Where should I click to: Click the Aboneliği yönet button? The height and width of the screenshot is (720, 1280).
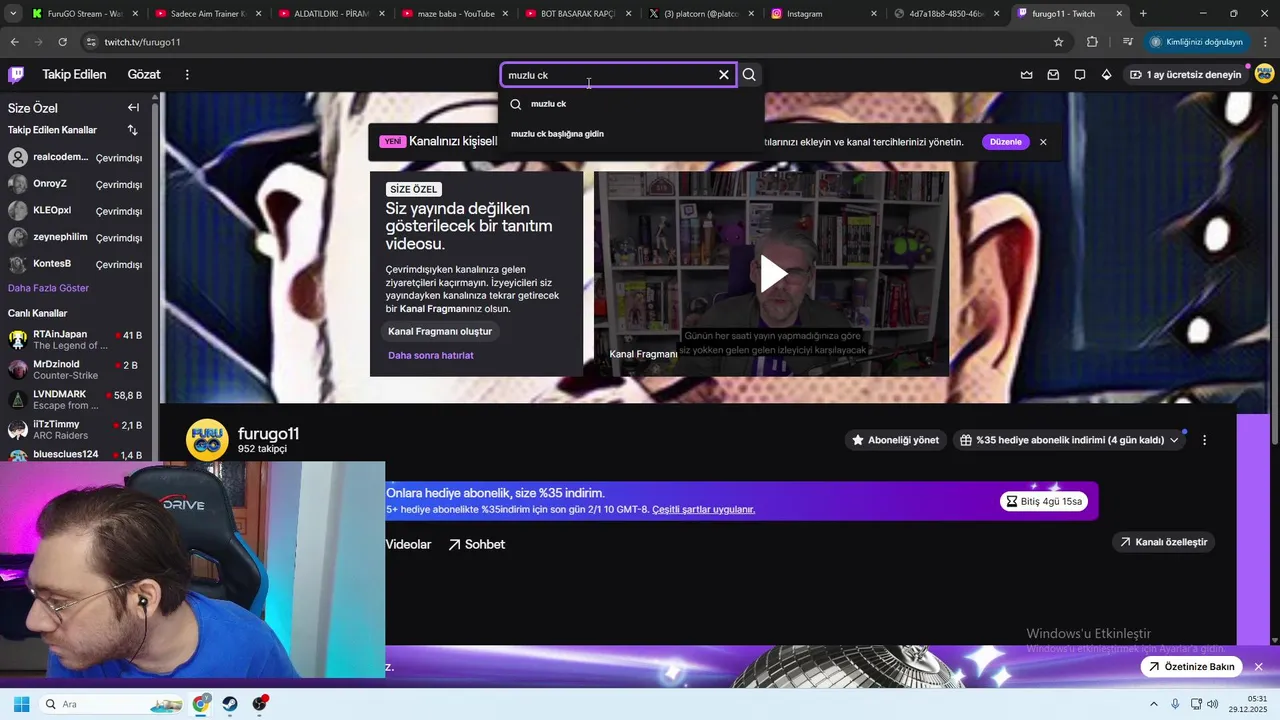pos(896,440)
